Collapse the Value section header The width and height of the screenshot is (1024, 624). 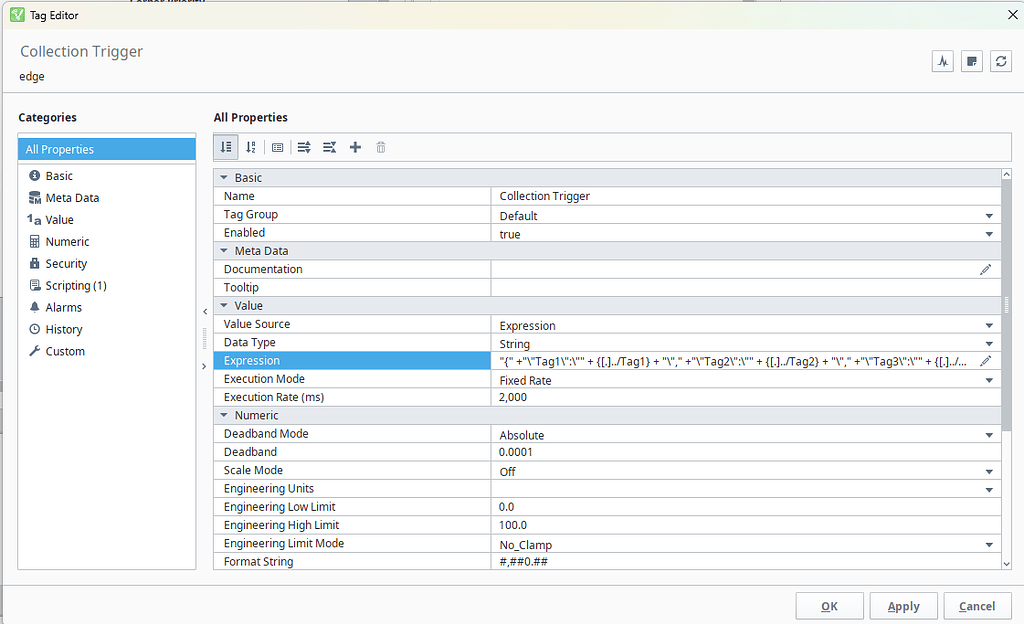(223, 305)
